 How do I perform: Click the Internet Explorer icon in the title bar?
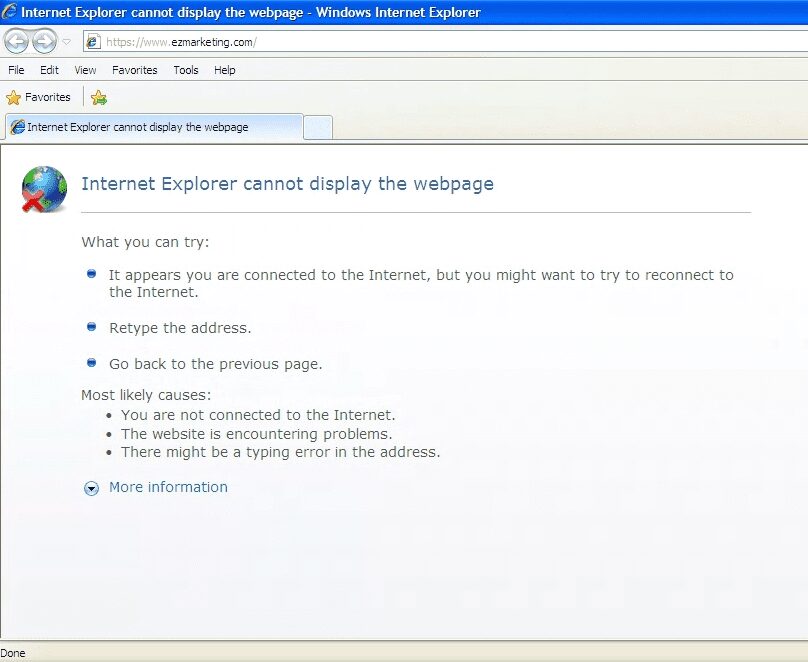[x=10, y=11]
